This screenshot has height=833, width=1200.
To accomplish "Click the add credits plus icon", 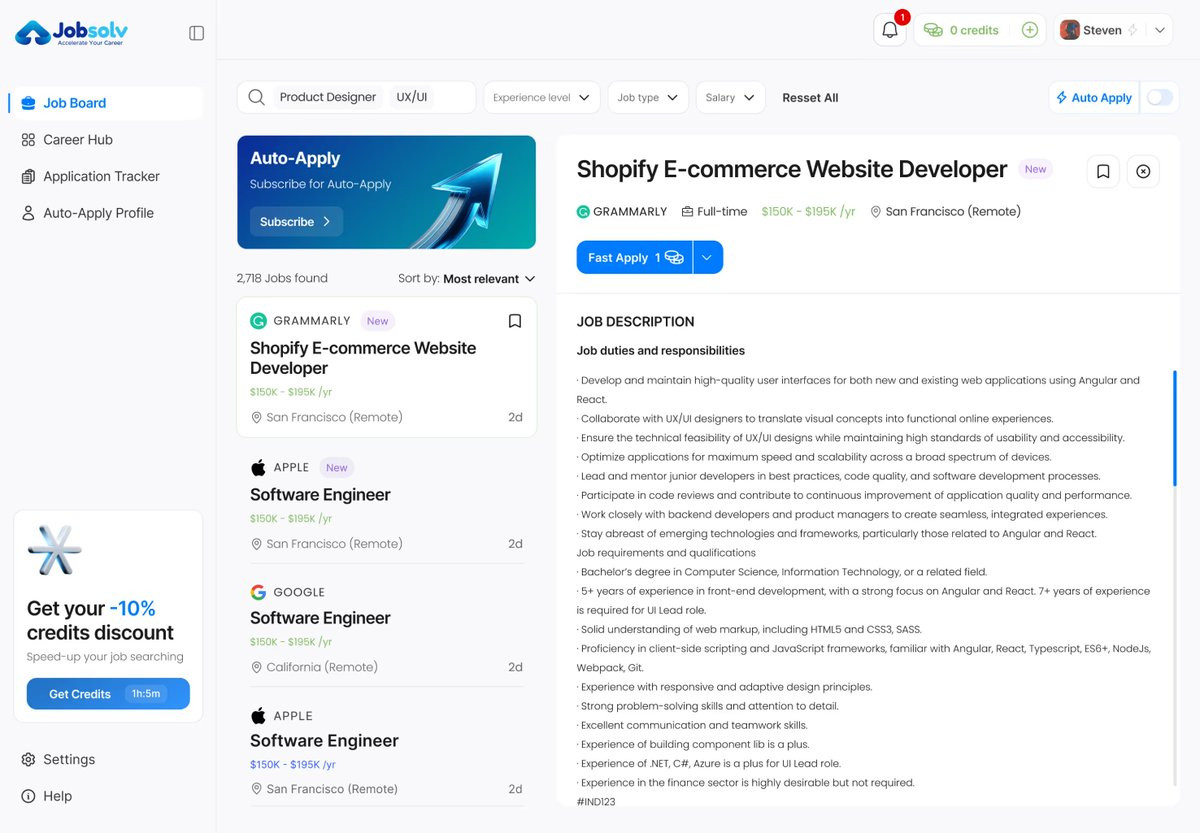I will click(1030, 30).
